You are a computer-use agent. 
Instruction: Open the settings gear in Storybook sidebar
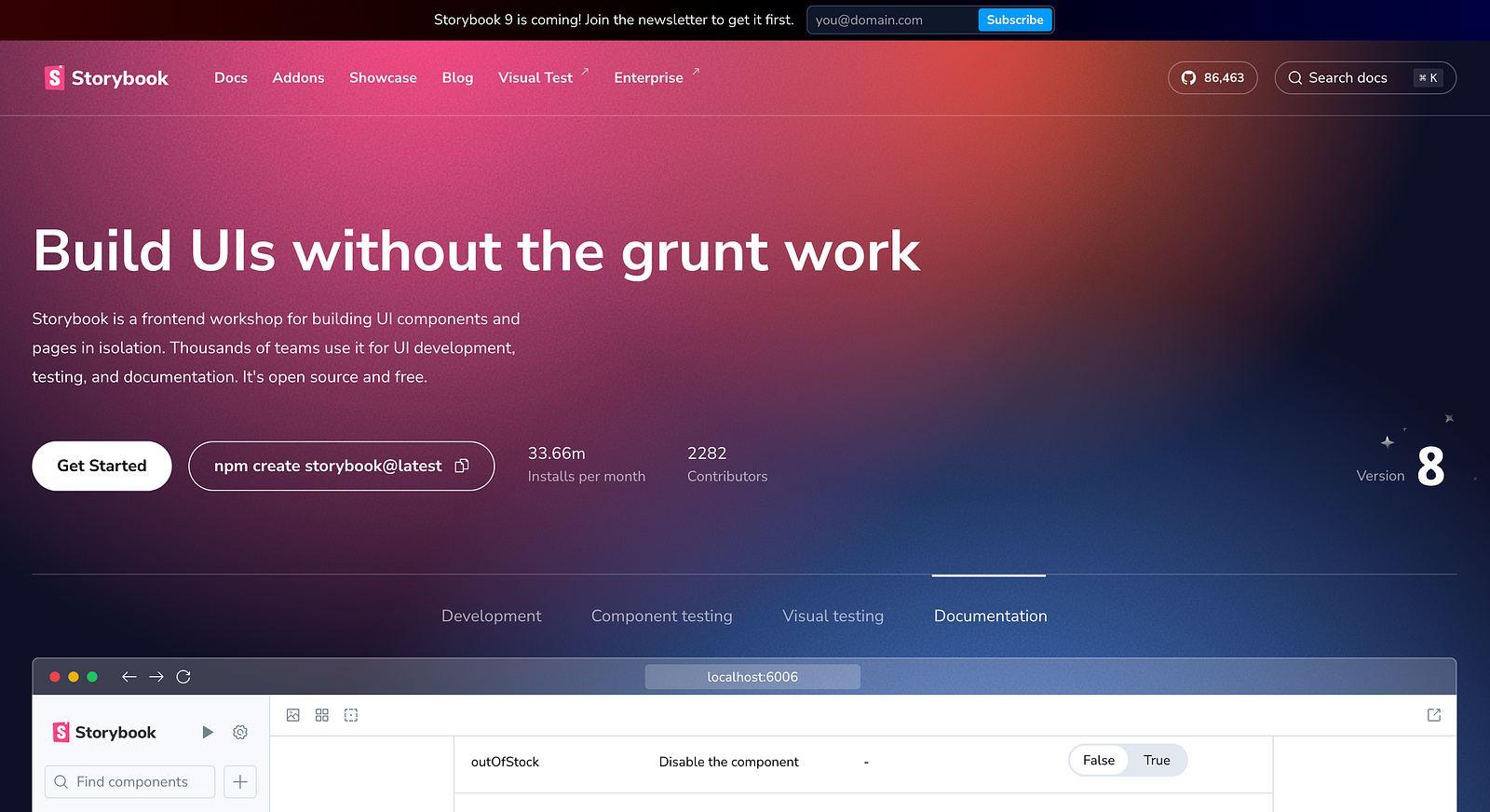click(x=240, y=733)
